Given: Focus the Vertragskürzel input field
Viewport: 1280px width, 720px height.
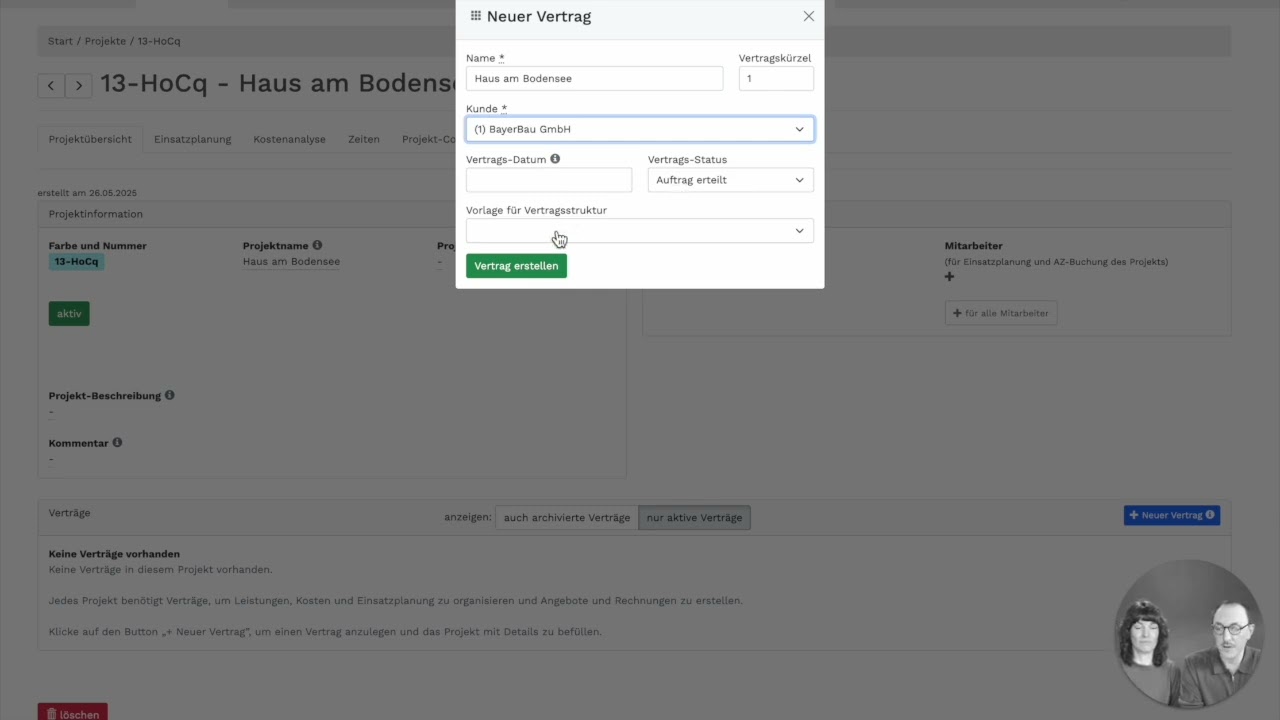Looking at the screenshot, I should tap(776, 79).
